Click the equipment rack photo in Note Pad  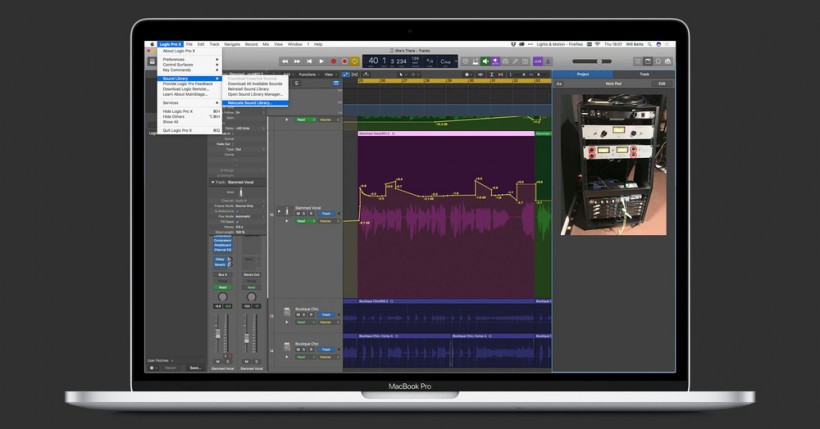pos(612,164)
